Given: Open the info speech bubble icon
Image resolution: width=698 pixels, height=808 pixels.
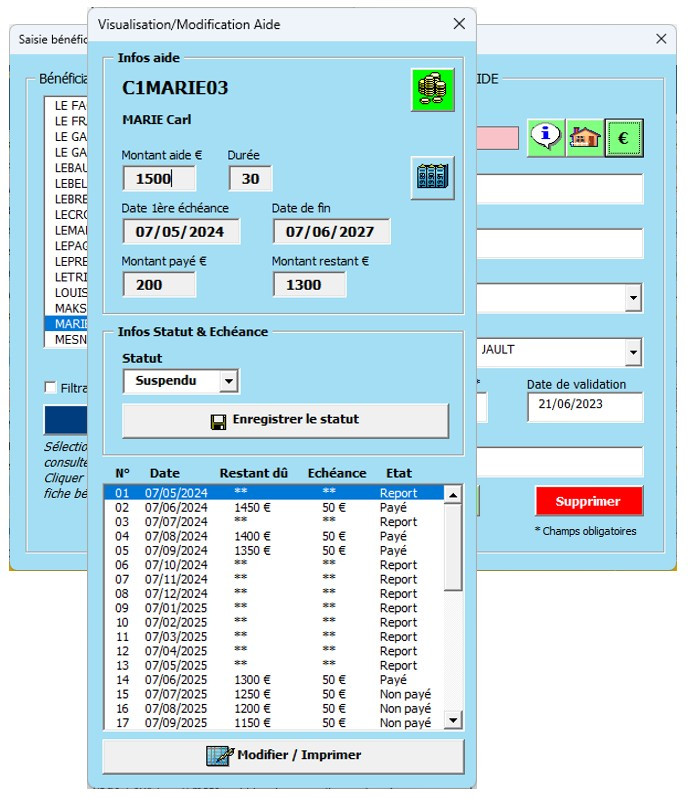Looking at the screenshot, I should tap(545, 137).
